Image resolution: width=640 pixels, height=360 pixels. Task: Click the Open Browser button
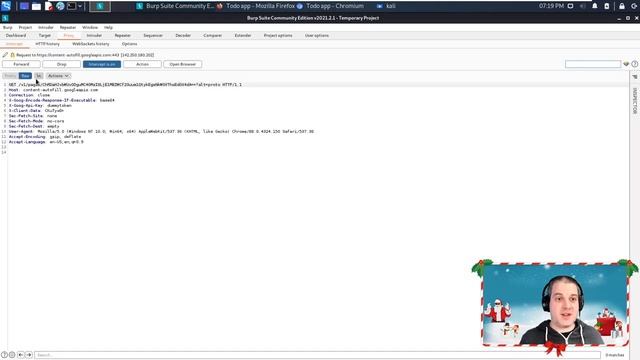point(182,64)
